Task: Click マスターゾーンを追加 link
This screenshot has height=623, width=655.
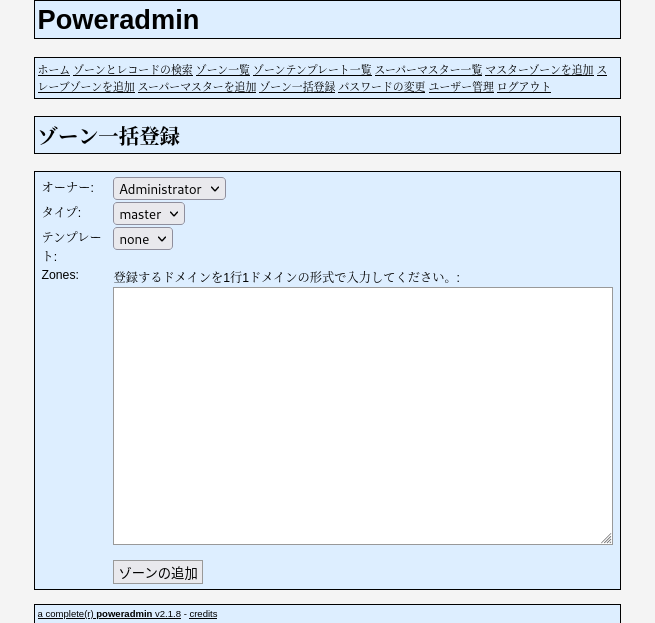Action: tap(539, 69)
